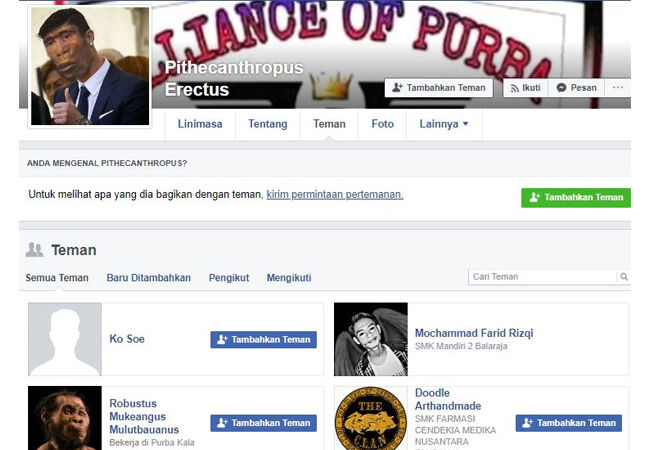Expand the Lainnya dropdown
This screenshot has height=450, width=650.
[444, 124]
